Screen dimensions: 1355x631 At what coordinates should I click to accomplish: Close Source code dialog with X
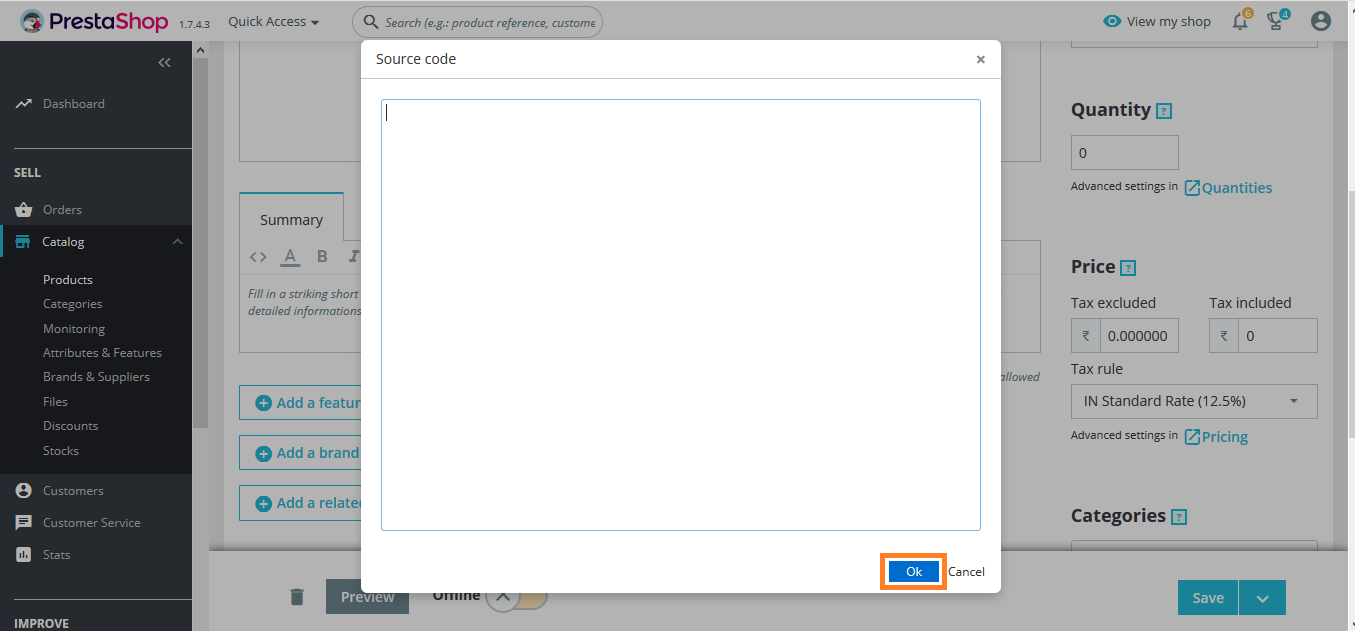pyautogui.click(x=980, y=59)
